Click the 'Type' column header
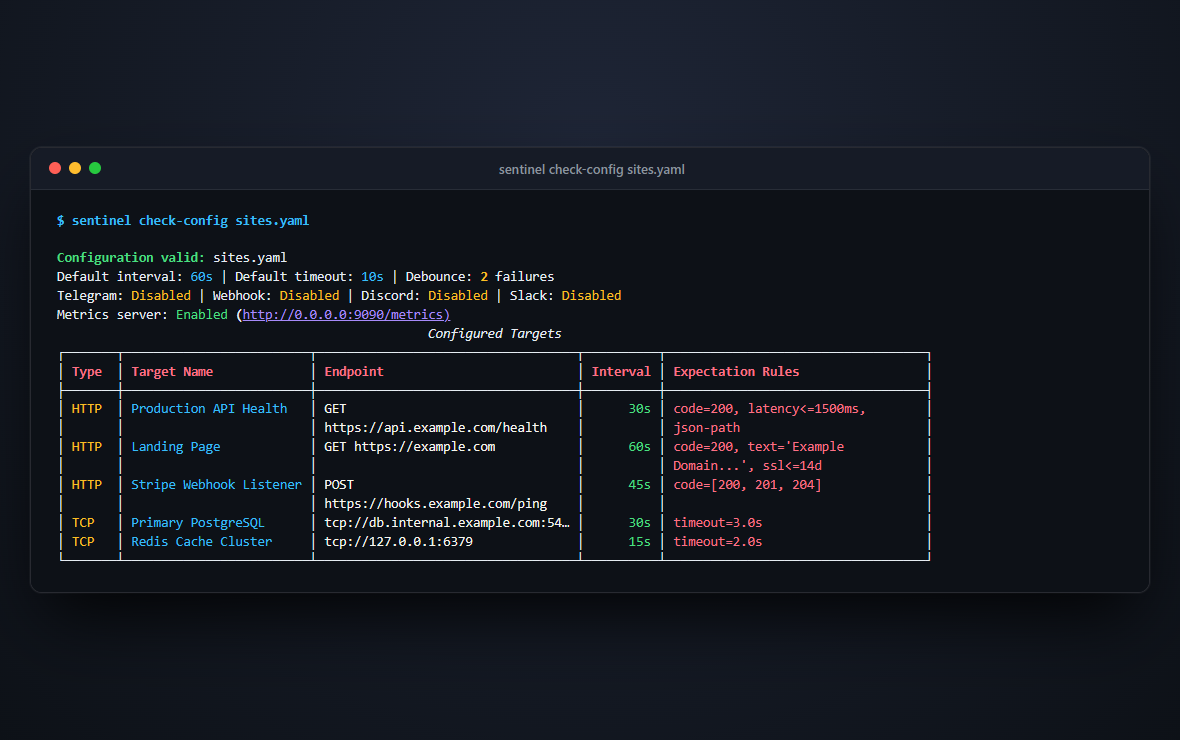Viewport: 1180px width, 740px height. click(x=87, y=372)
